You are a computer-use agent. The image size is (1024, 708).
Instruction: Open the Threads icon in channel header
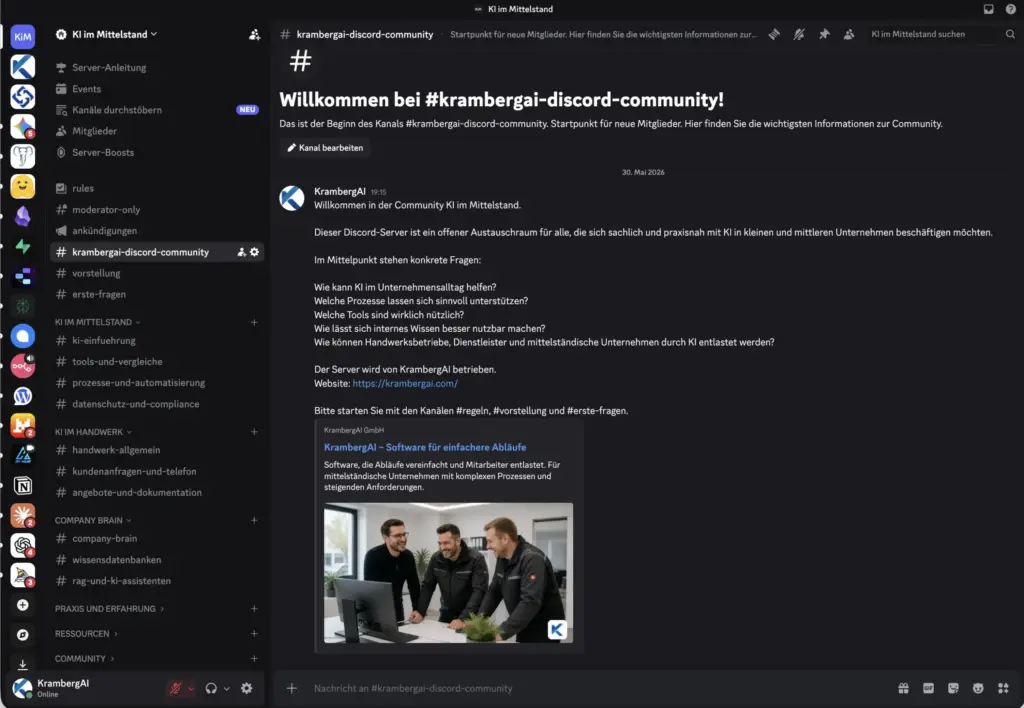point(774,35)
